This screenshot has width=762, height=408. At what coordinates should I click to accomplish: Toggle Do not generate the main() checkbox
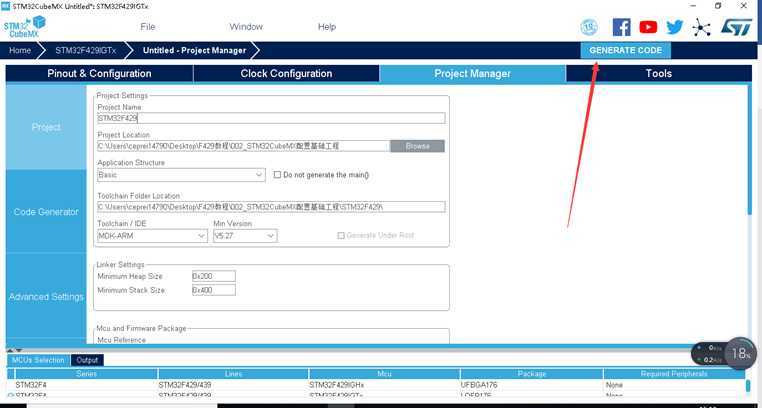pos(277,175)
